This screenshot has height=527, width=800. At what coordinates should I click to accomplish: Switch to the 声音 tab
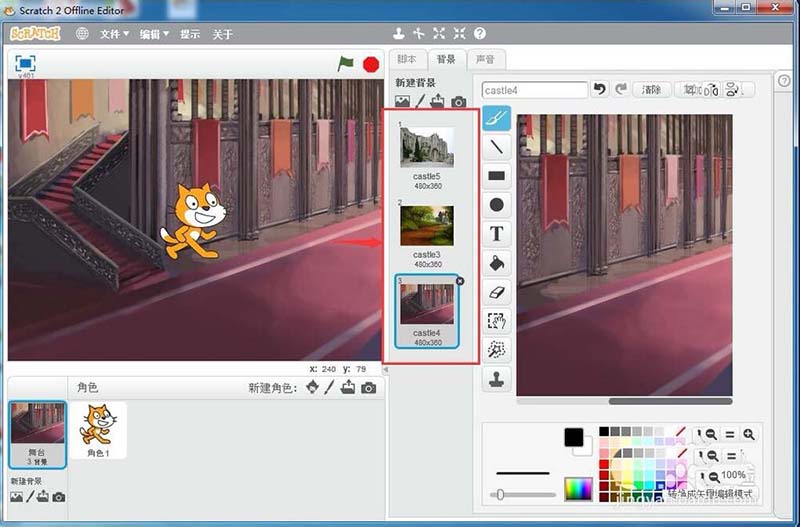click(x=485, y=59)
